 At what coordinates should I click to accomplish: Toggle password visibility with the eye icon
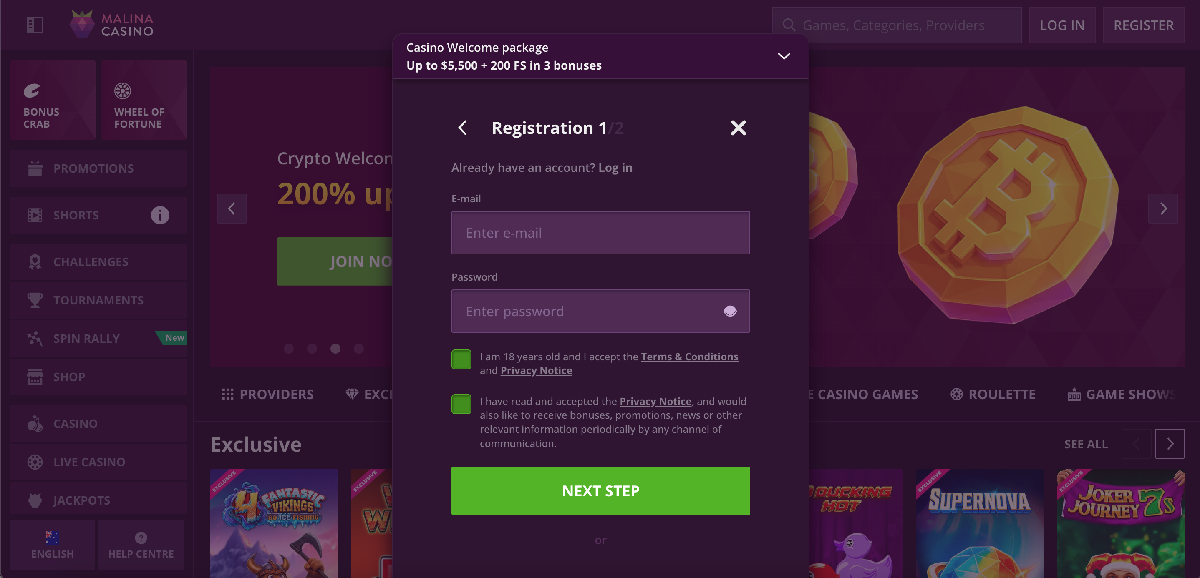[x=731, y=311]
